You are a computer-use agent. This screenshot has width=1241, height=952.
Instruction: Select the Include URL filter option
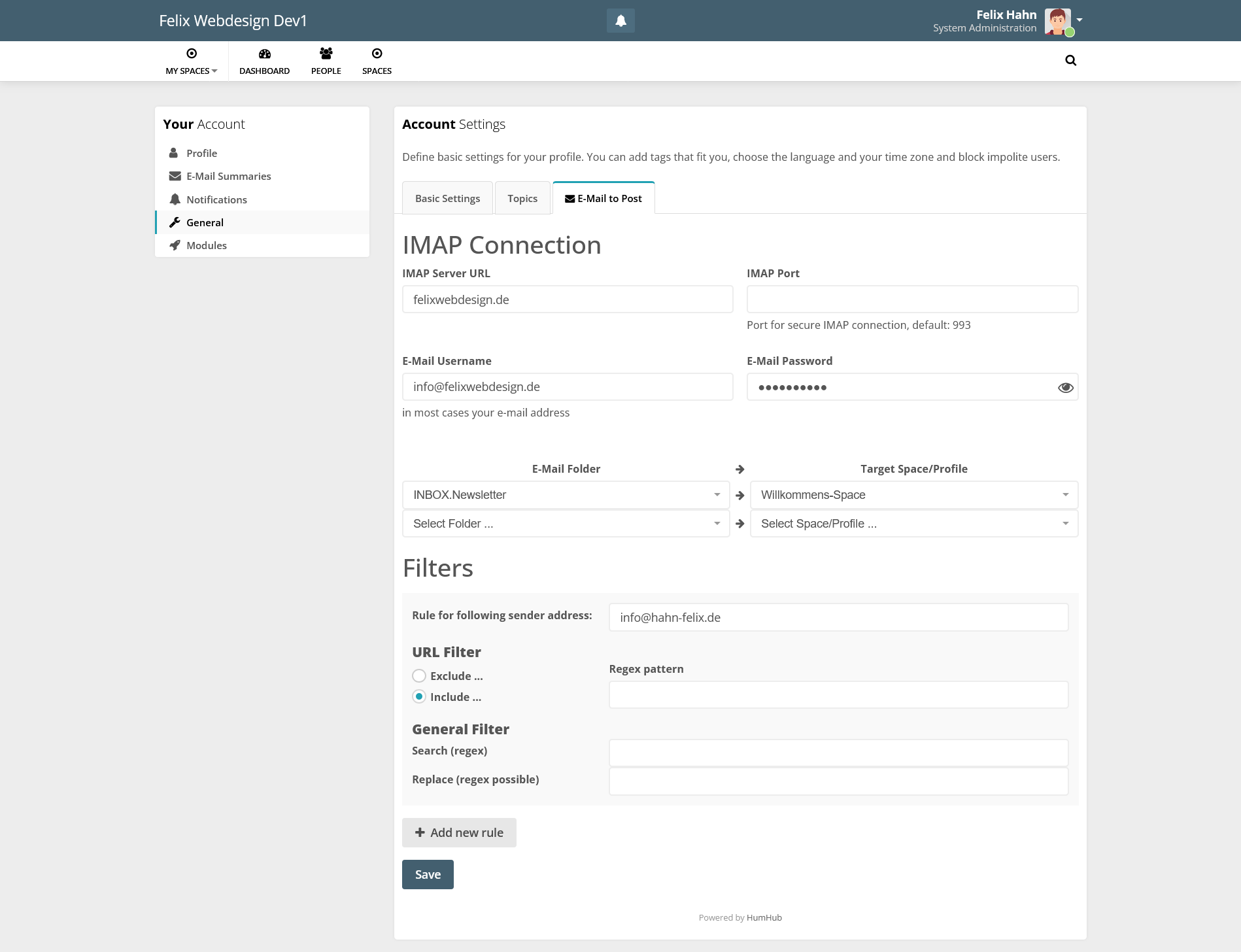point(419,697)
